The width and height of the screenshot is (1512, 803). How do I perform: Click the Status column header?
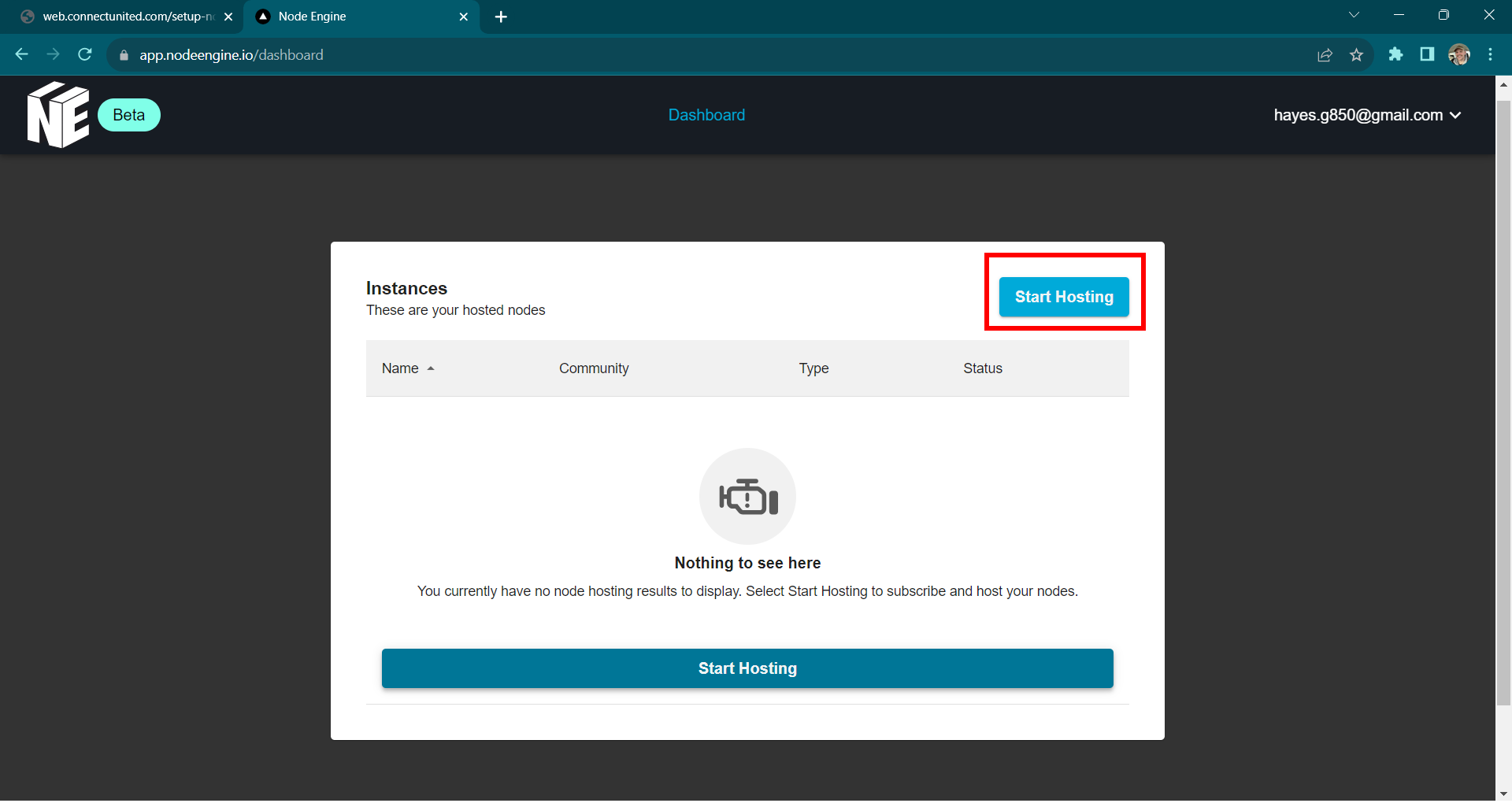point(983,368)
